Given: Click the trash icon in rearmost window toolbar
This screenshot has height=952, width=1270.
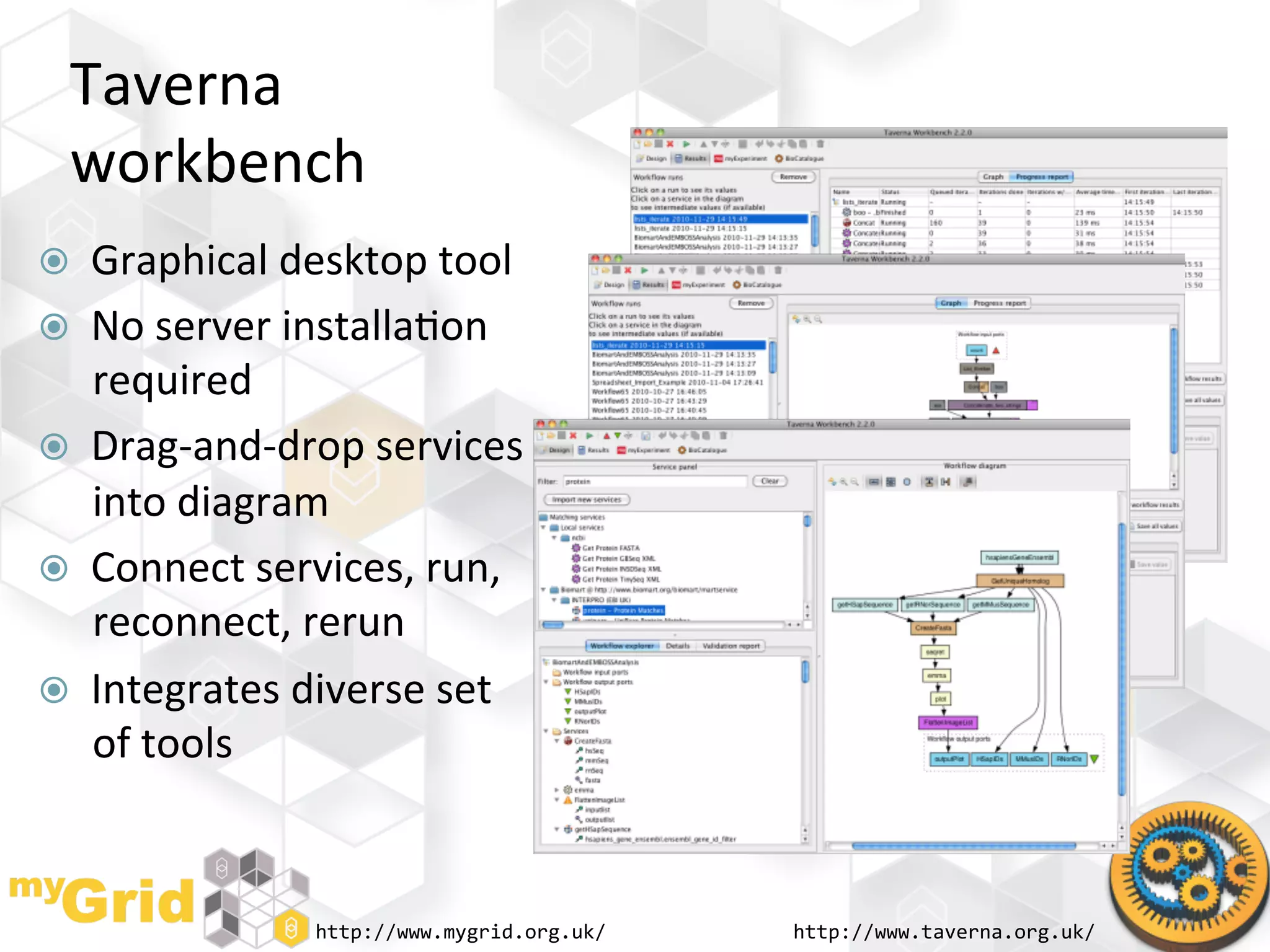Looking at the screenshot, I should pos(820,144).
